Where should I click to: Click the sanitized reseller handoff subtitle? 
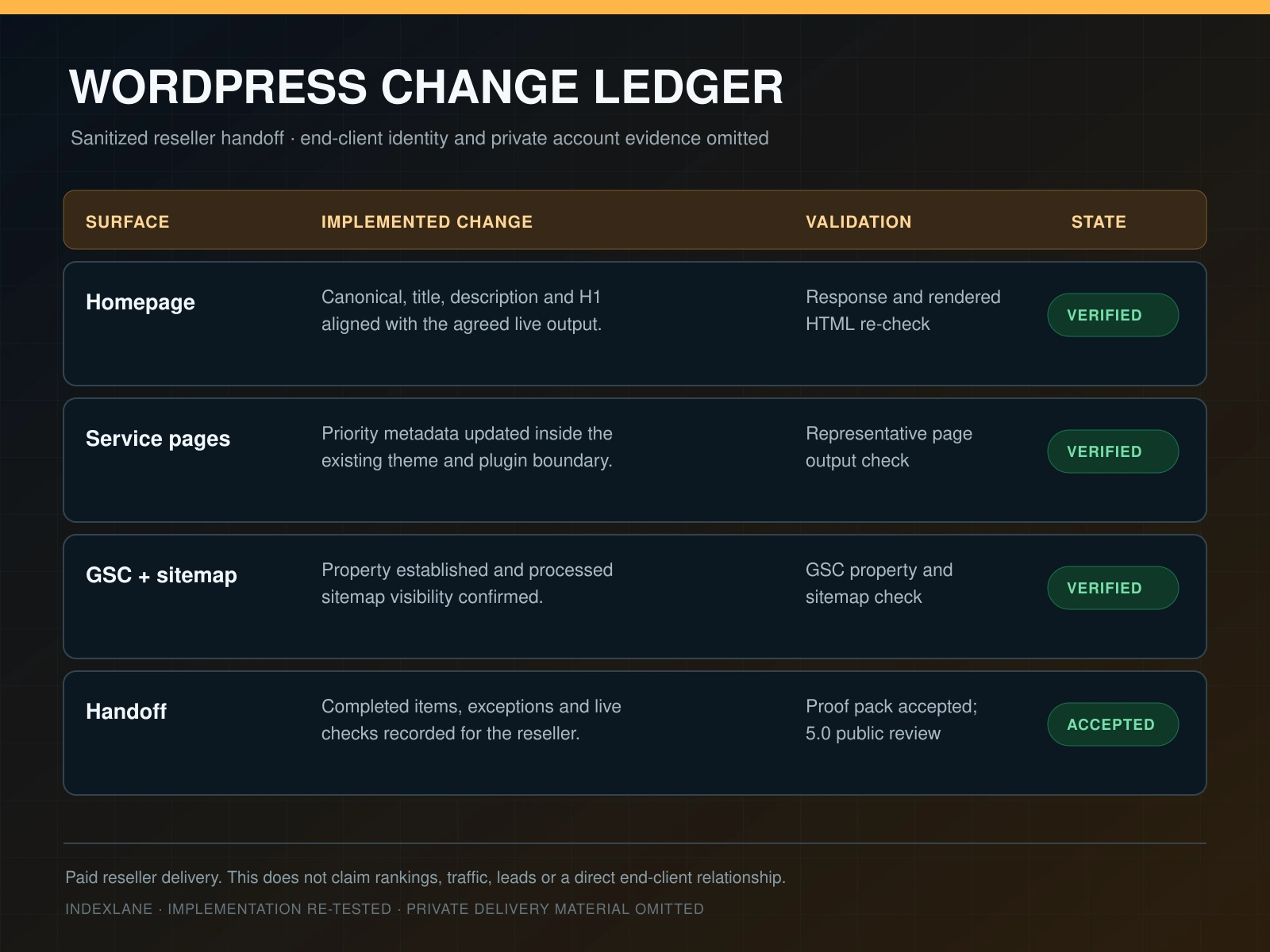[x=420, y=138]
